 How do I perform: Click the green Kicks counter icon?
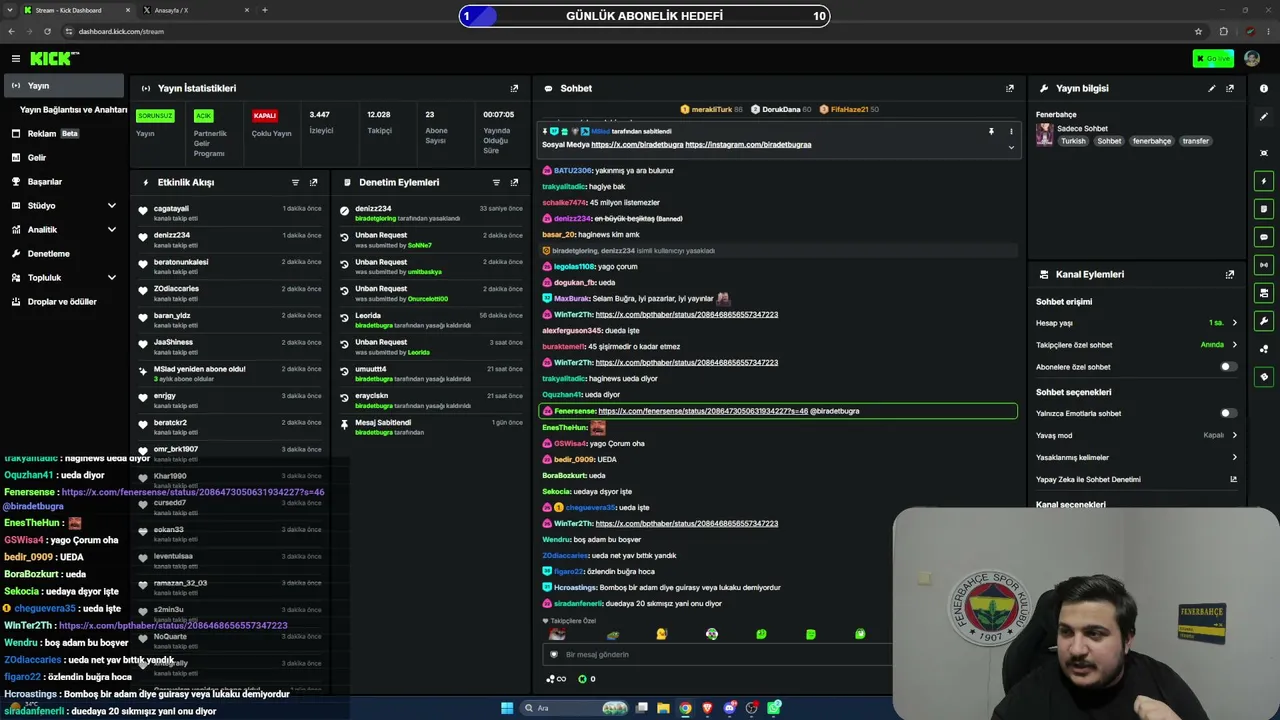pos(582,679)
